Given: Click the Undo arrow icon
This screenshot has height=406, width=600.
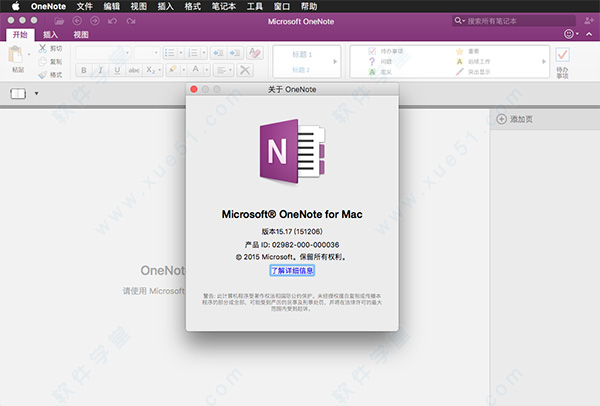Looking at the screenshot, I should click(x=112, y=21).
